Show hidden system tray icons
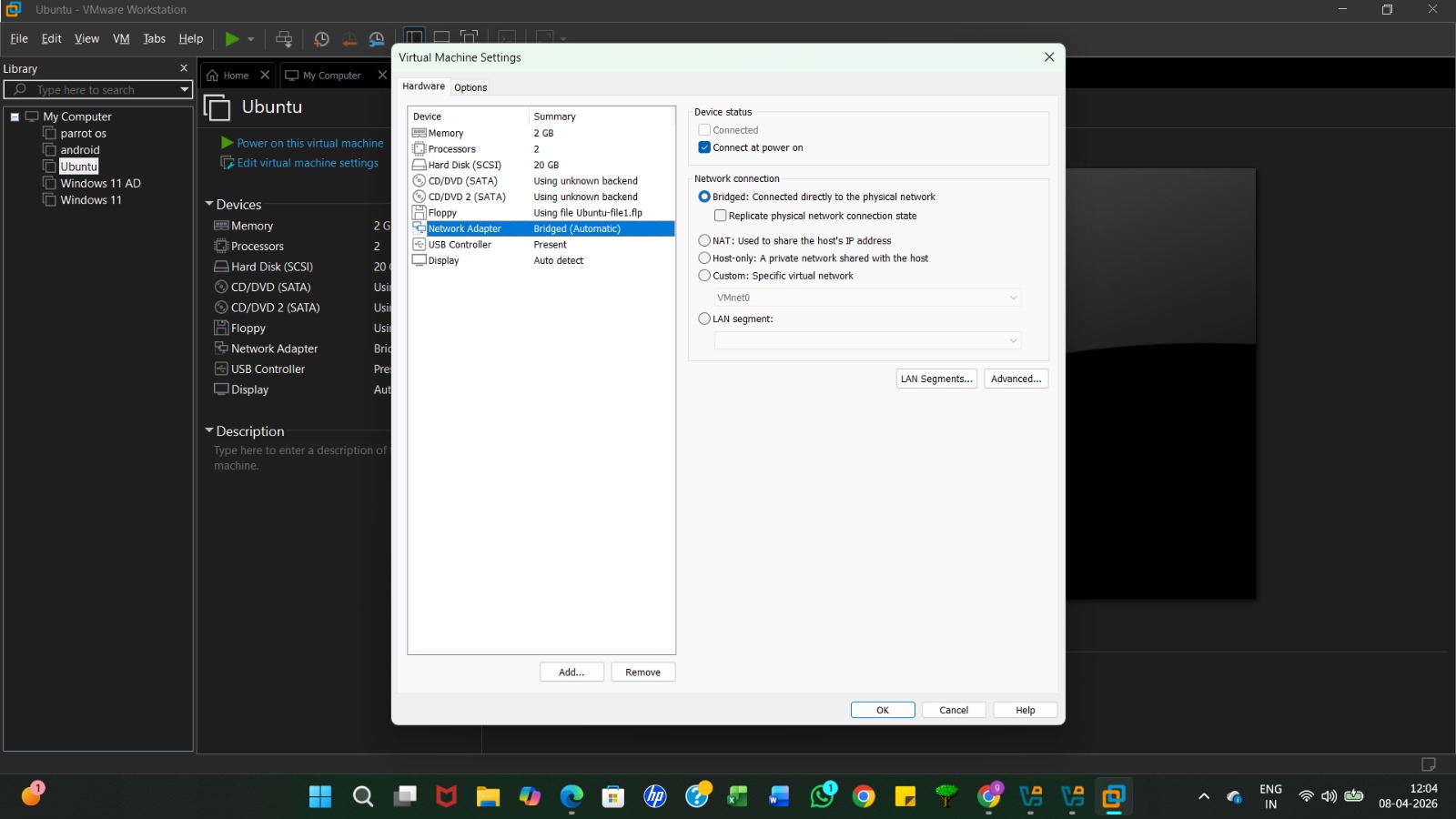Viewport: 1456px width, 819px height. click(x=1204, y=796)
